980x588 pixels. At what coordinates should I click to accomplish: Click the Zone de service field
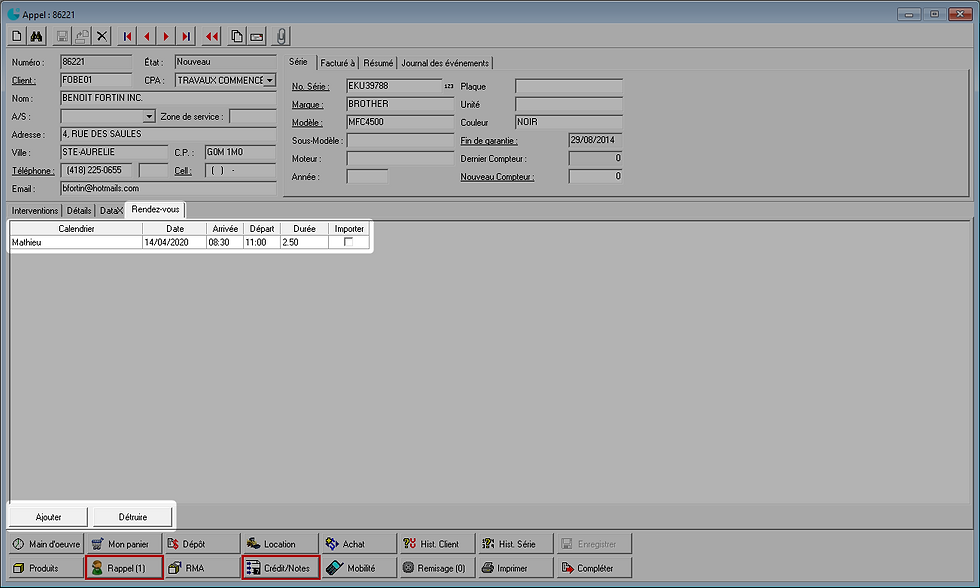click(252, 116)
